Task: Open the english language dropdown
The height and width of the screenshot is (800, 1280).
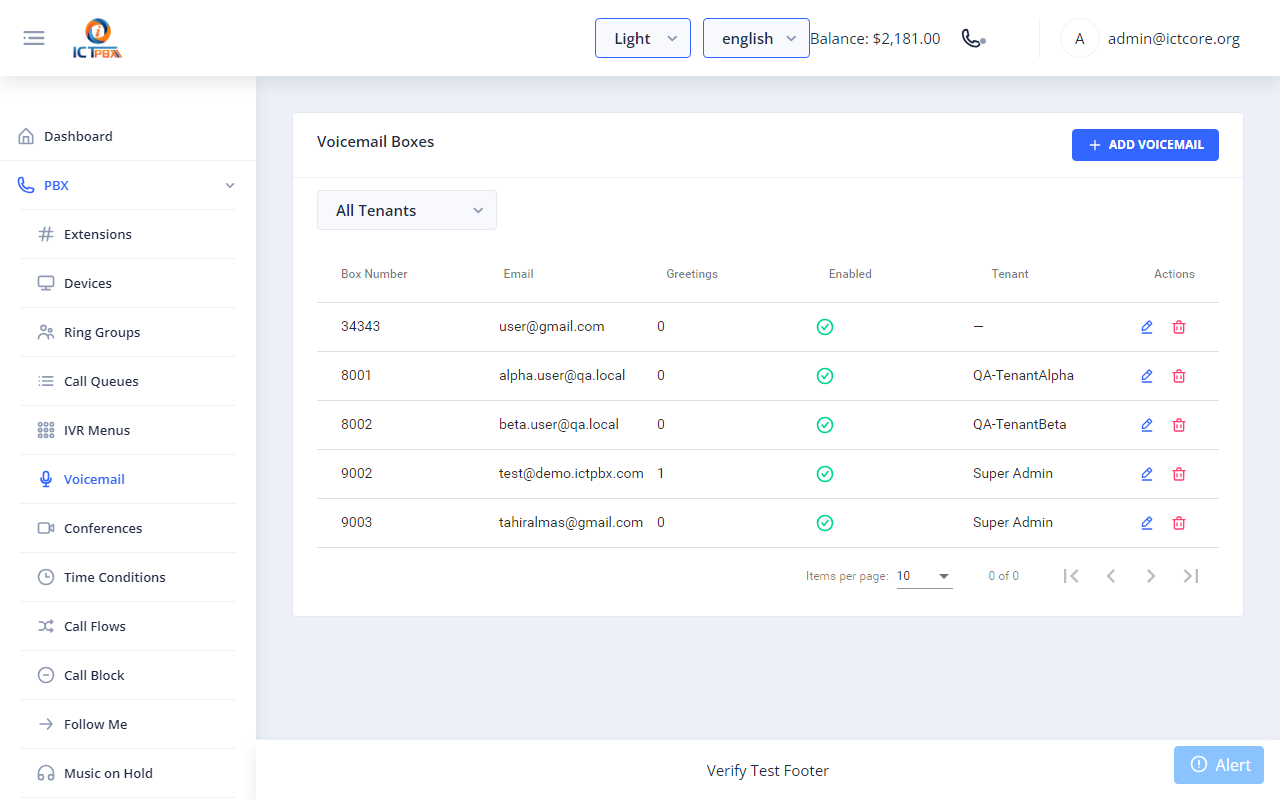Action: [756, 38]
